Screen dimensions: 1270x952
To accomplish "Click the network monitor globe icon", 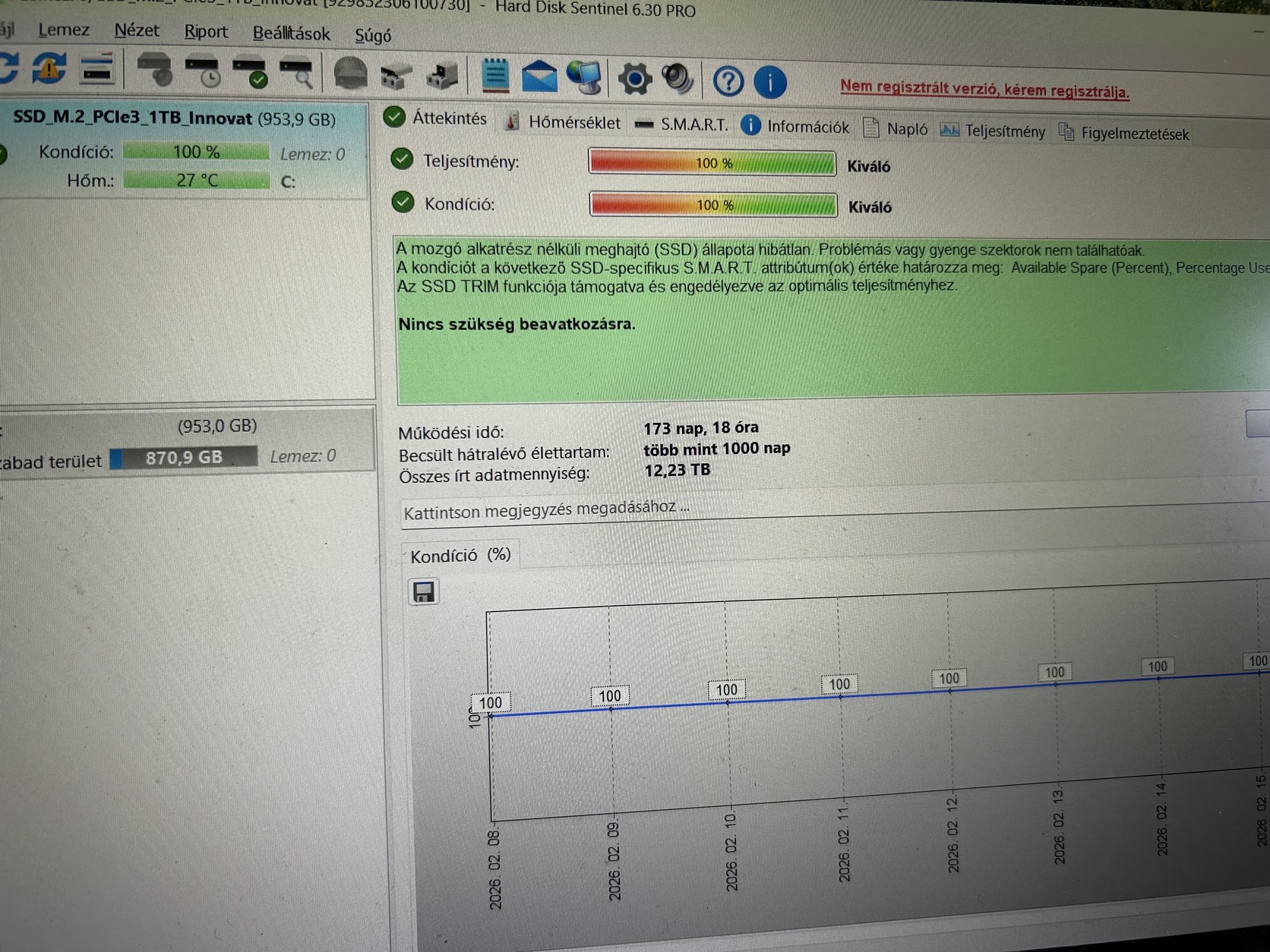I will coord(584,77).
